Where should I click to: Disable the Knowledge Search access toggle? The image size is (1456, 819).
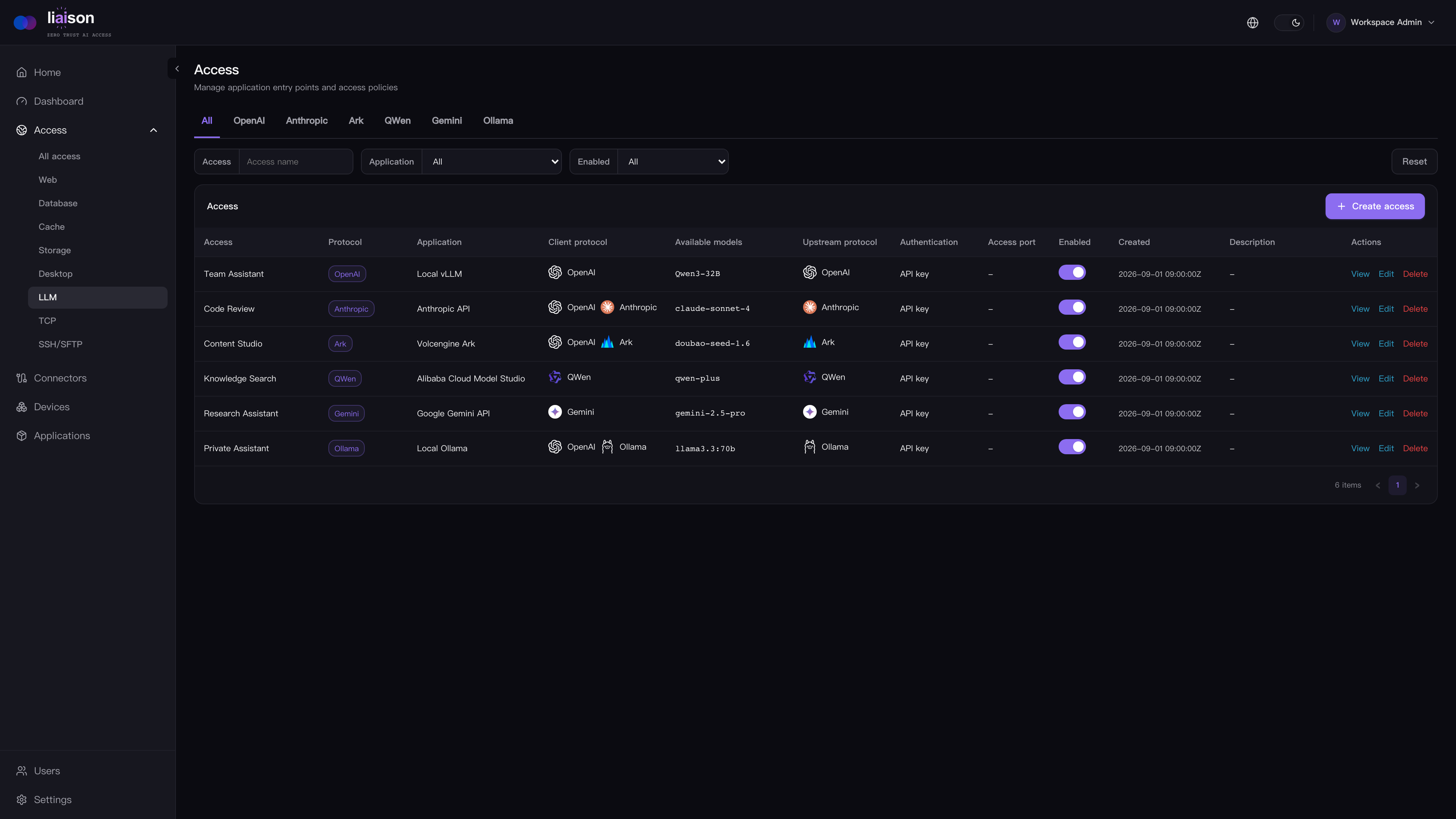1072,377
